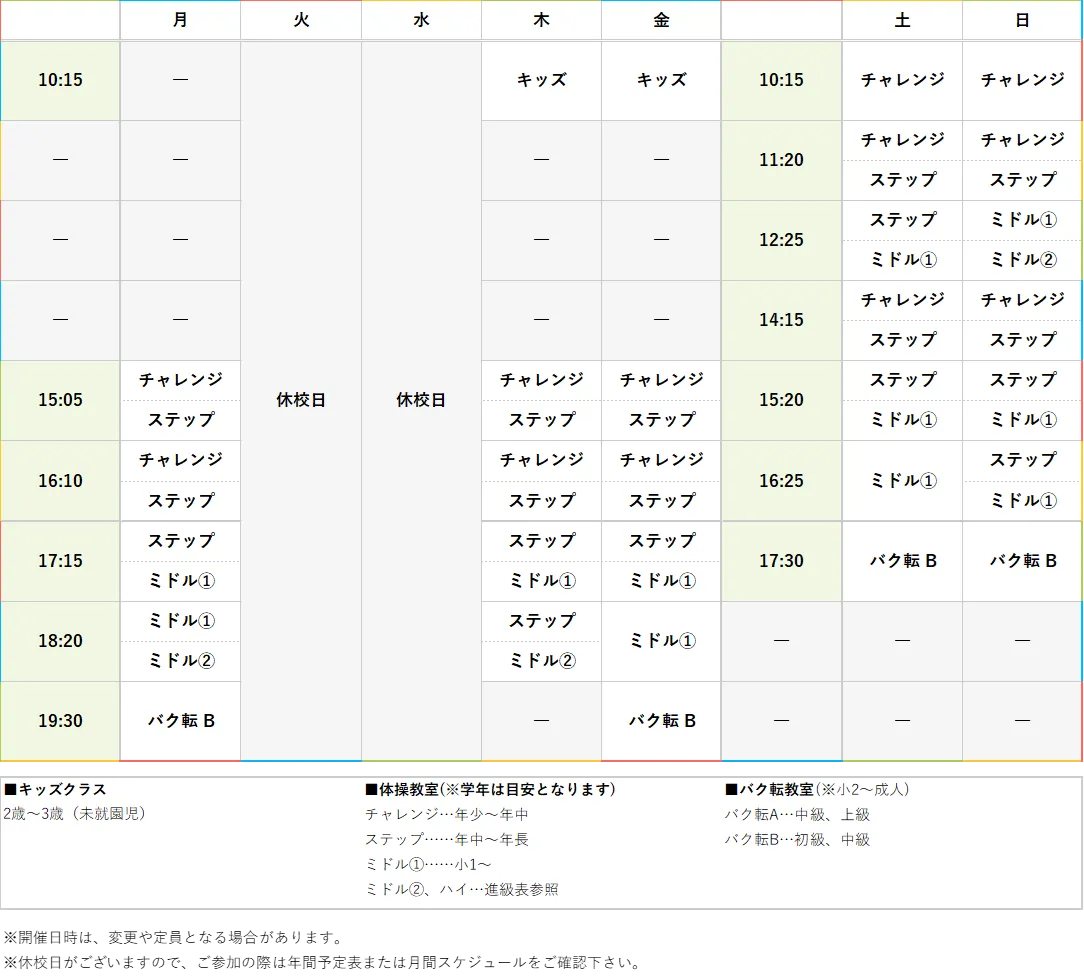
Task: Click Friday's 19:30 バク転B cell
Action: pos(660,720)
